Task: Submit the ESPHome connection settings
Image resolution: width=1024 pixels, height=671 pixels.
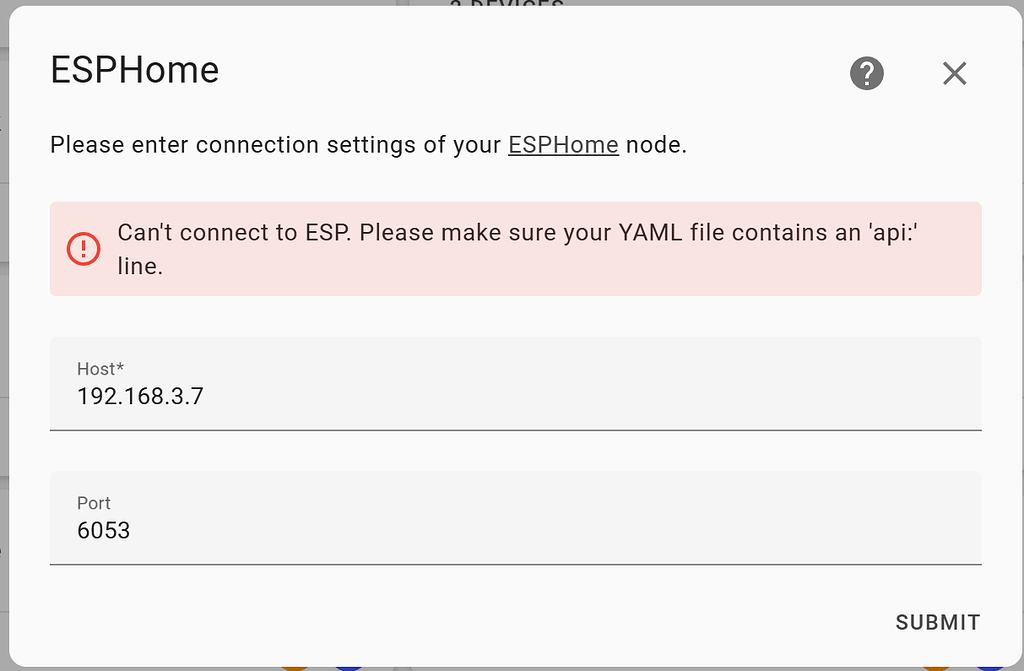Action: [937, 621]
